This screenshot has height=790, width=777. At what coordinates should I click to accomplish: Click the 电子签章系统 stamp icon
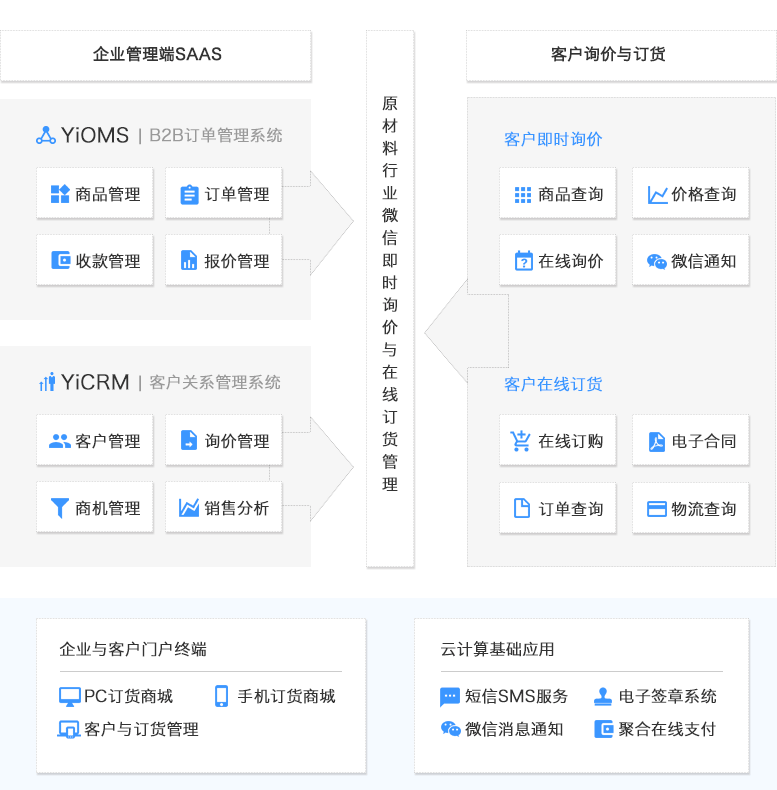pyautogui.click(x=603, y=697)
